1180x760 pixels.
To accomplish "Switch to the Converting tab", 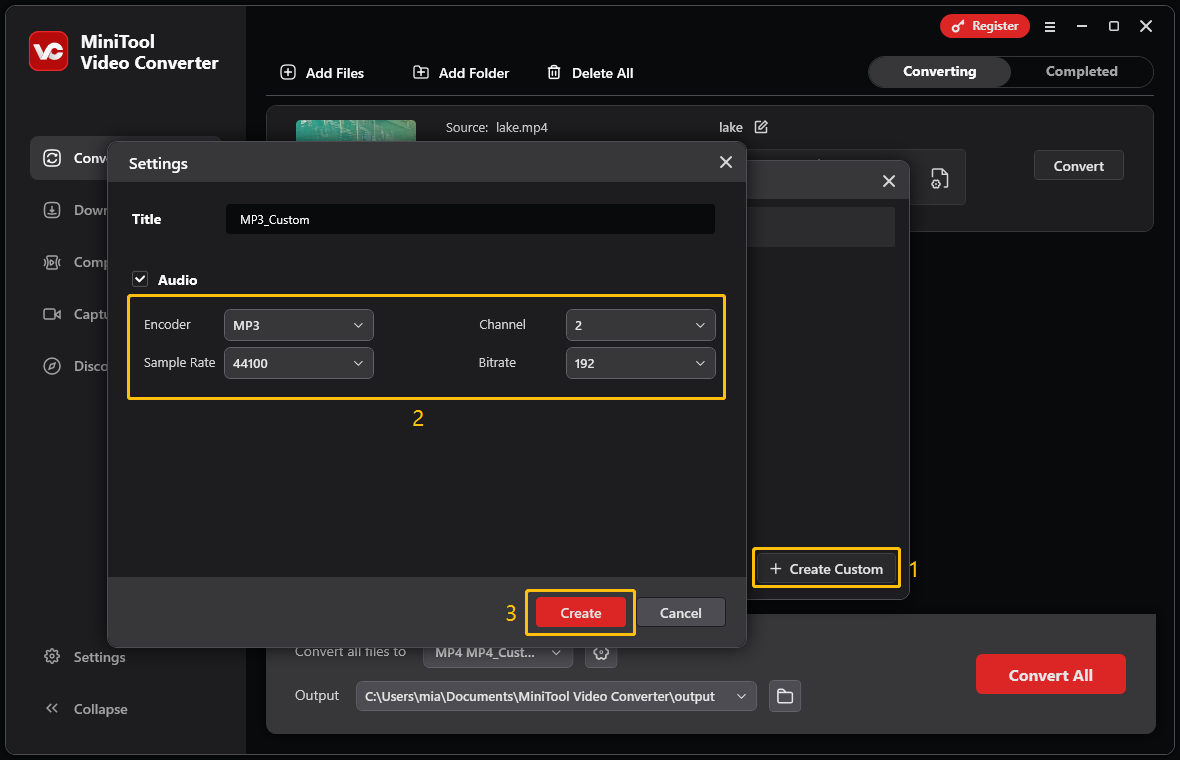I will tap(939, 71).
